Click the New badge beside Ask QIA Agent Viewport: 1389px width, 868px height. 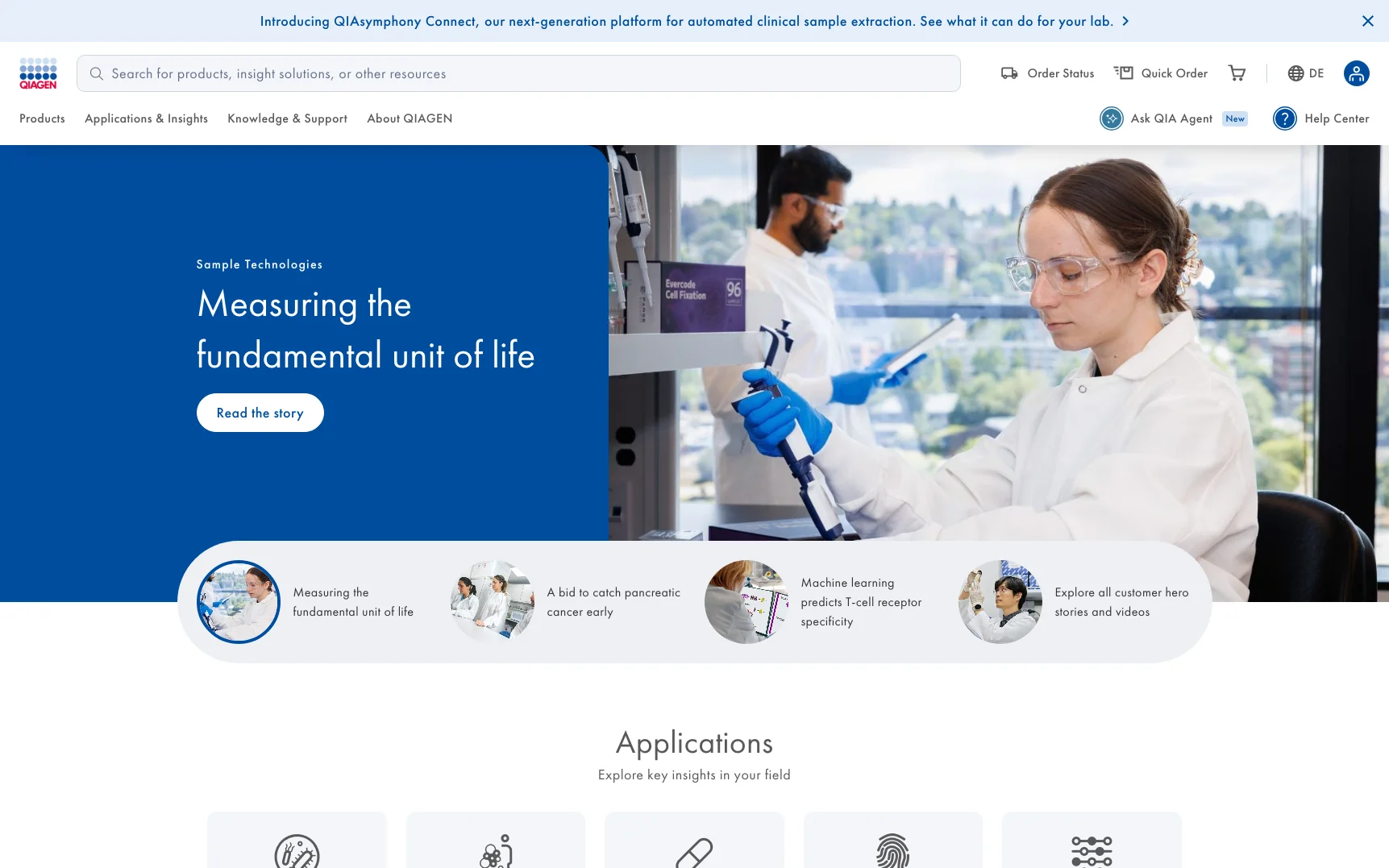(x=1235, y=118)
